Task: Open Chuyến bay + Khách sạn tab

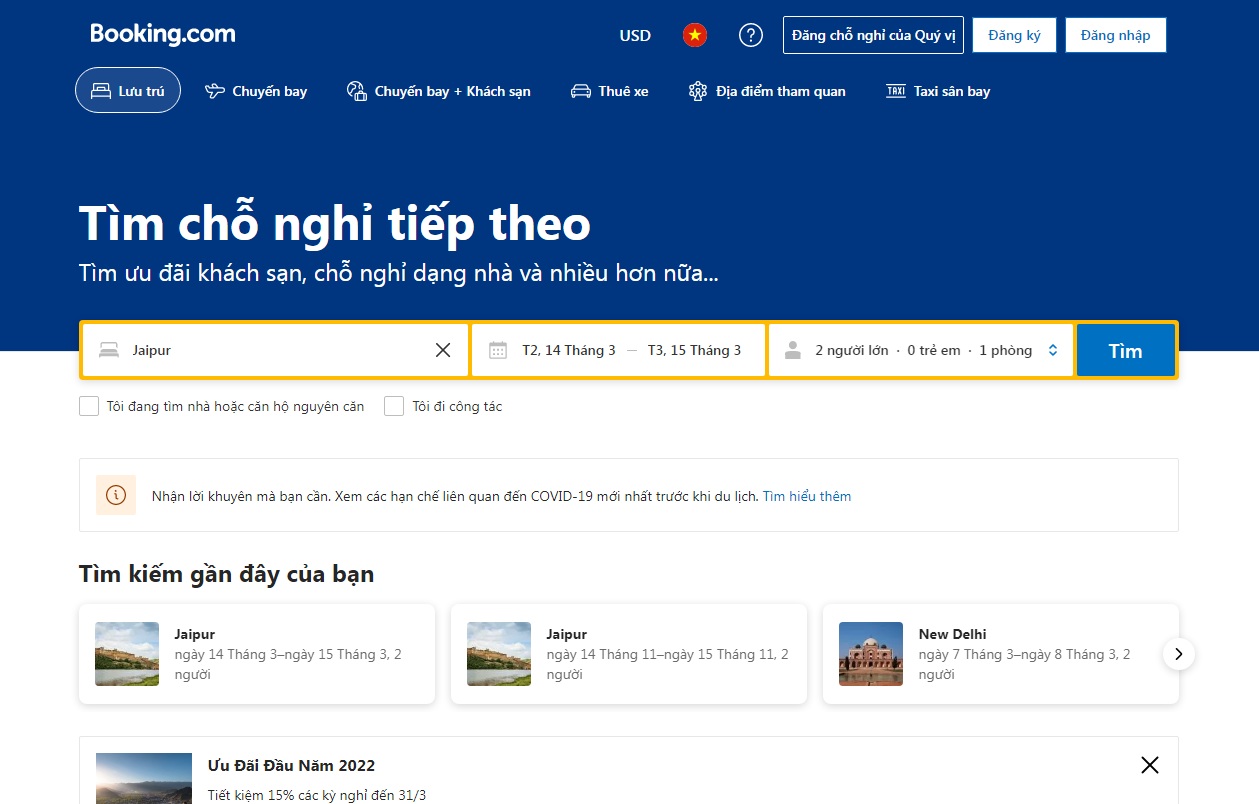Action: point(438,91)
